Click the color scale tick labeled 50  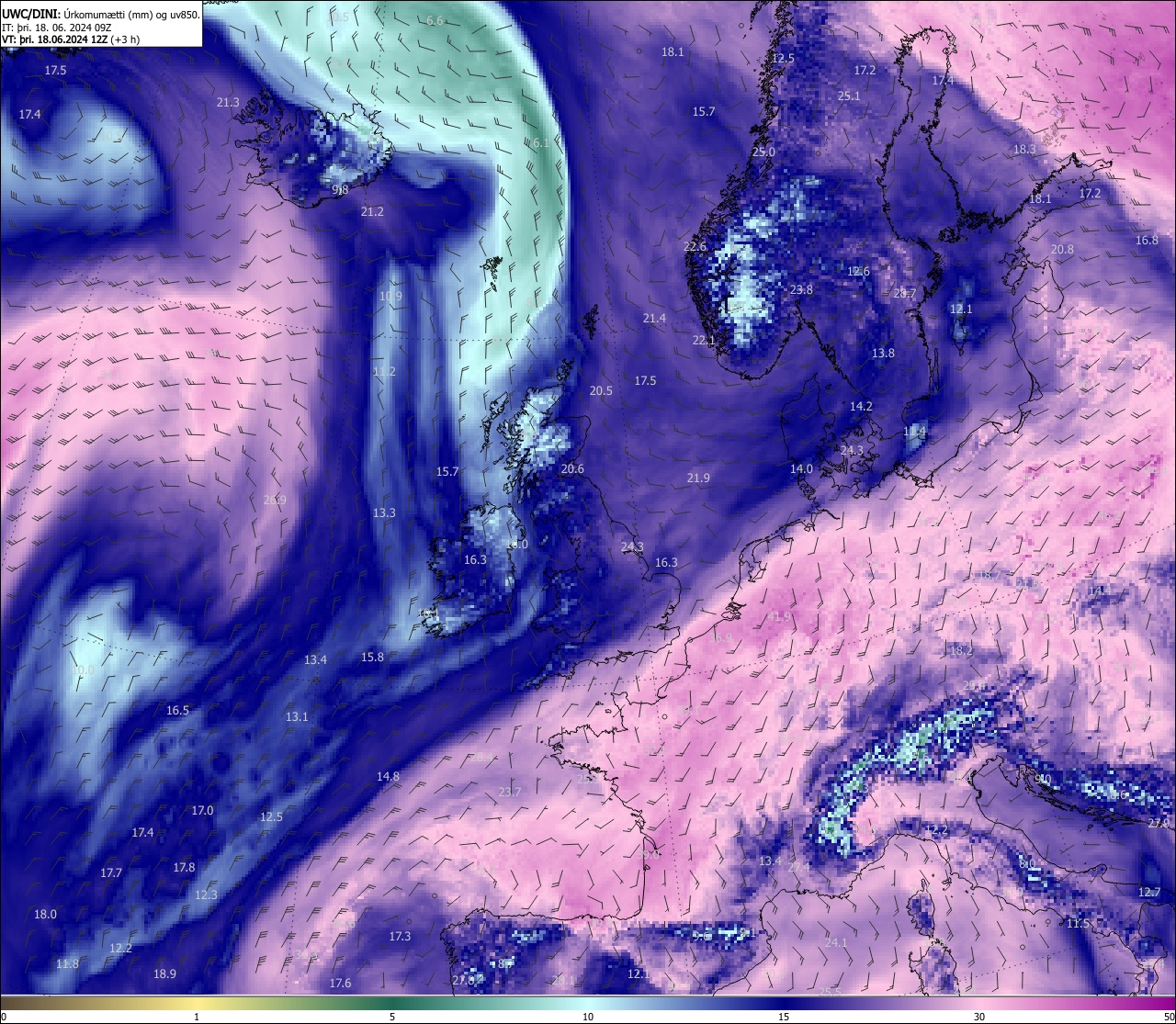pos(1168,1017)
